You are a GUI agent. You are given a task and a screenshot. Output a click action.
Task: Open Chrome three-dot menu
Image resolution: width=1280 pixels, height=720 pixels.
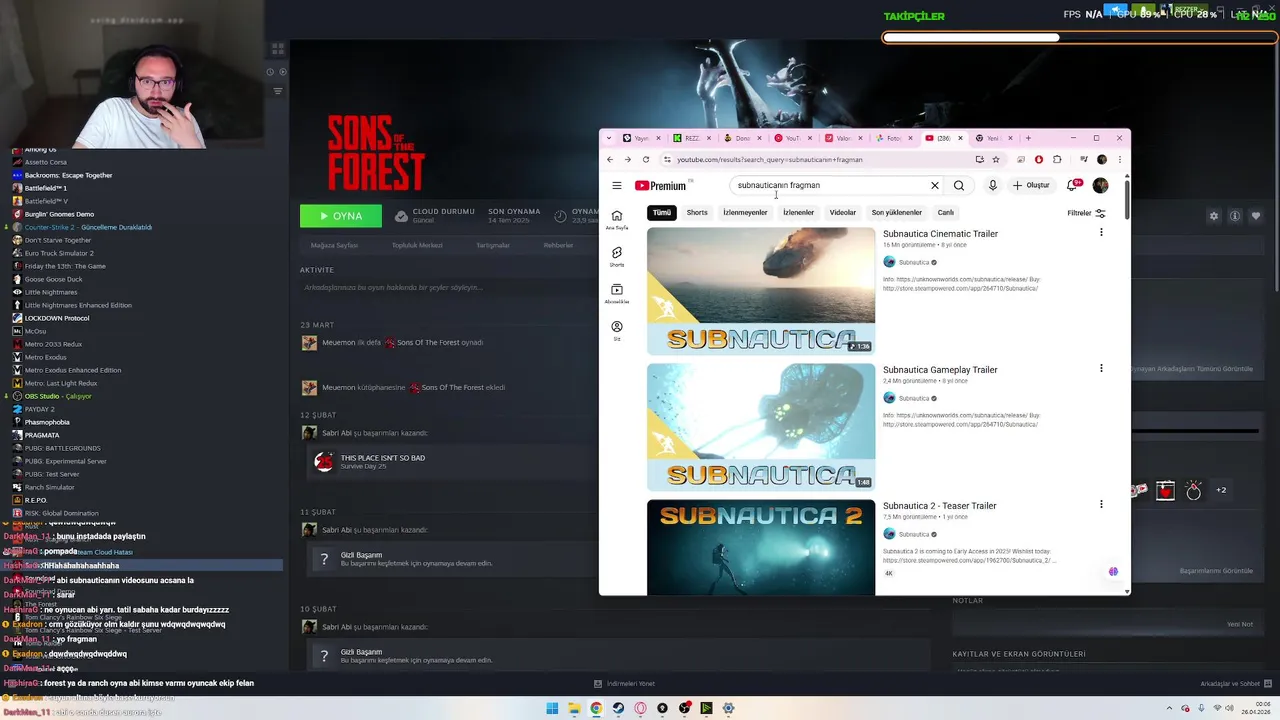pos(1119,159)
